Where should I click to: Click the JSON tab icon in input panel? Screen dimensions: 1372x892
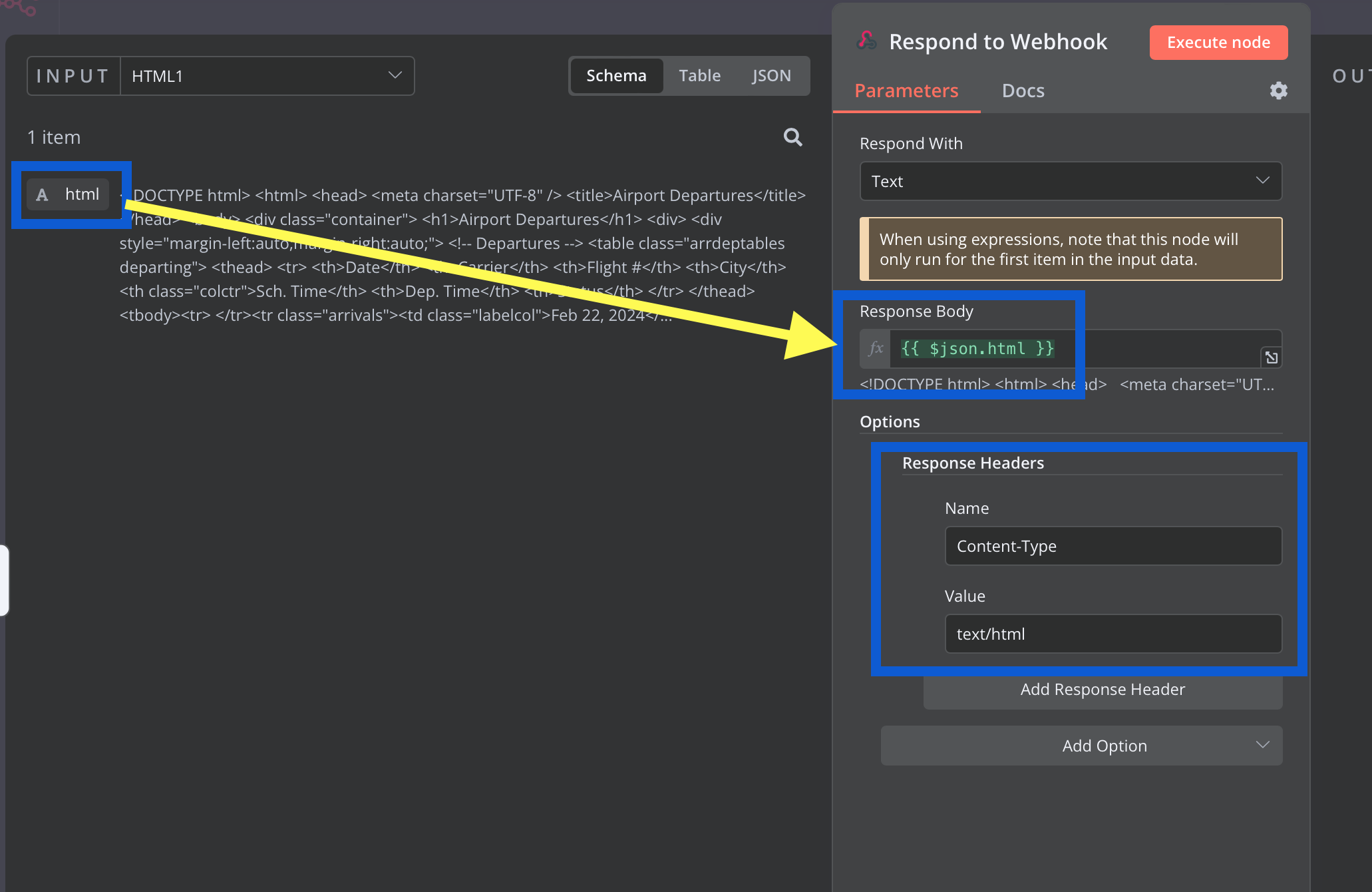[x=771, y=75]
